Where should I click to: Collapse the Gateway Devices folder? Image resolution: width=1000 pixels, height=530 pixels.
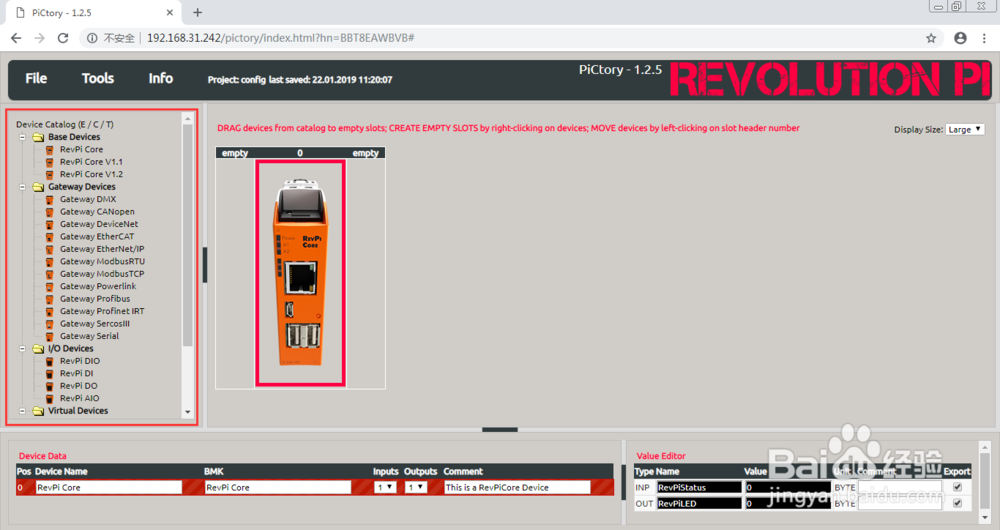pyautogui.click(x=22, y=187)
